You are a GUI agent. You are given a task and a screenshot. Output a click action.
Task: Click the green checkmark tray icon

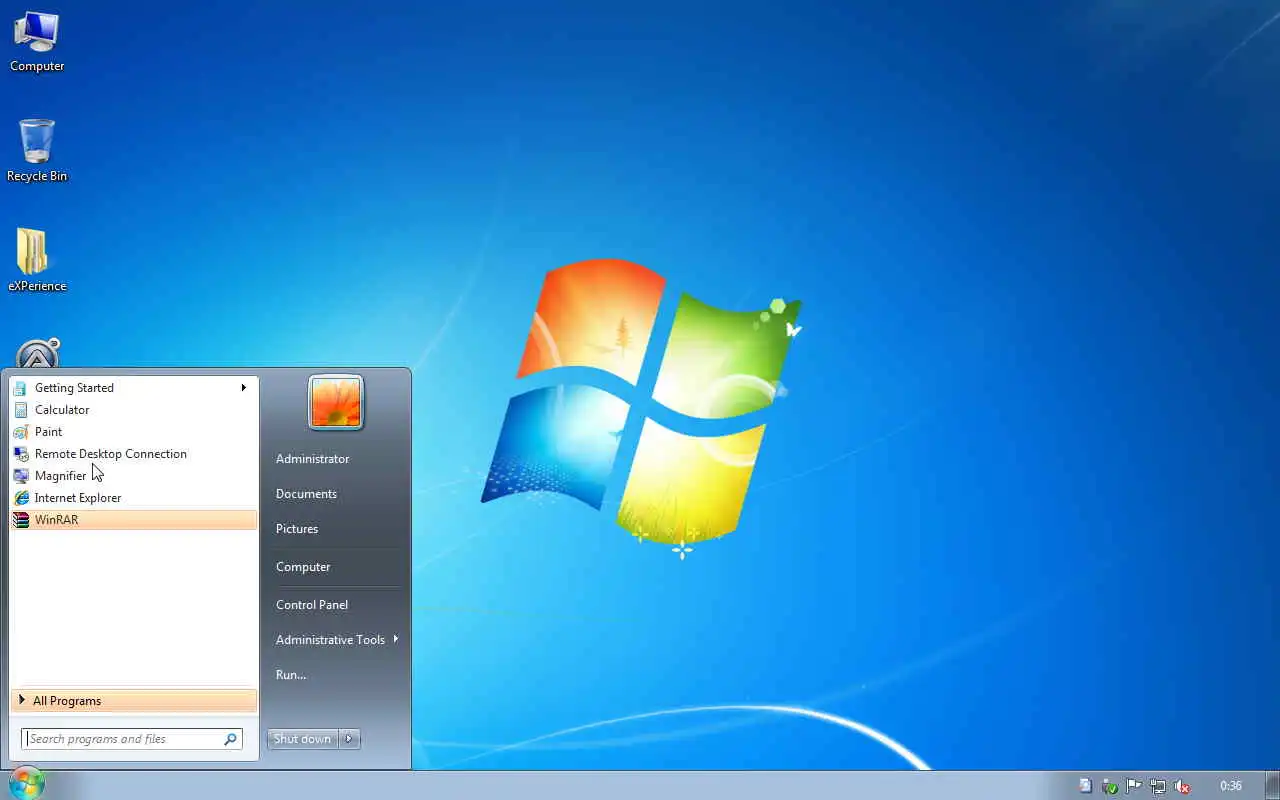pos(1110,786)
